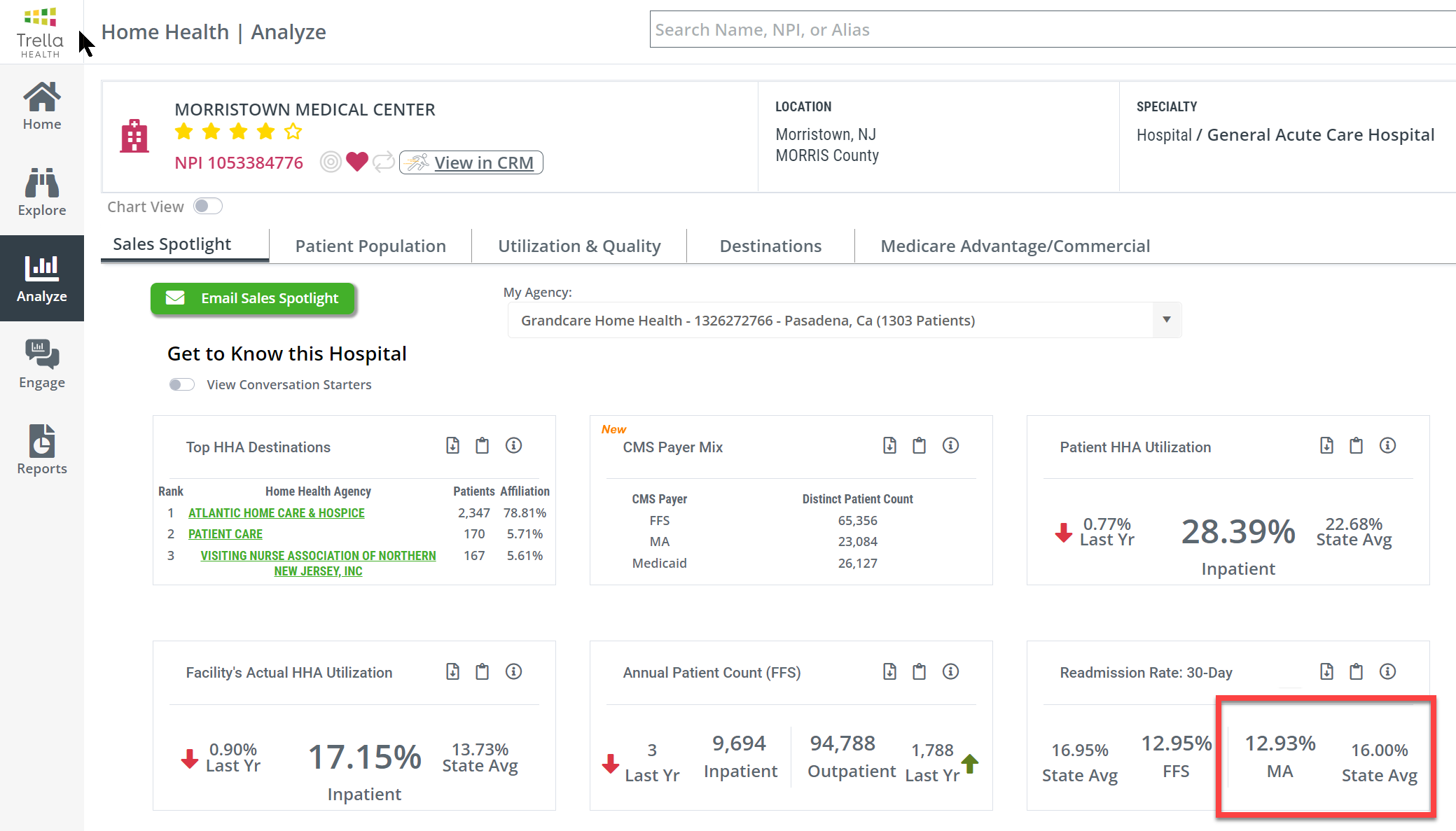Click the Trella Health logo

[41, 32]
